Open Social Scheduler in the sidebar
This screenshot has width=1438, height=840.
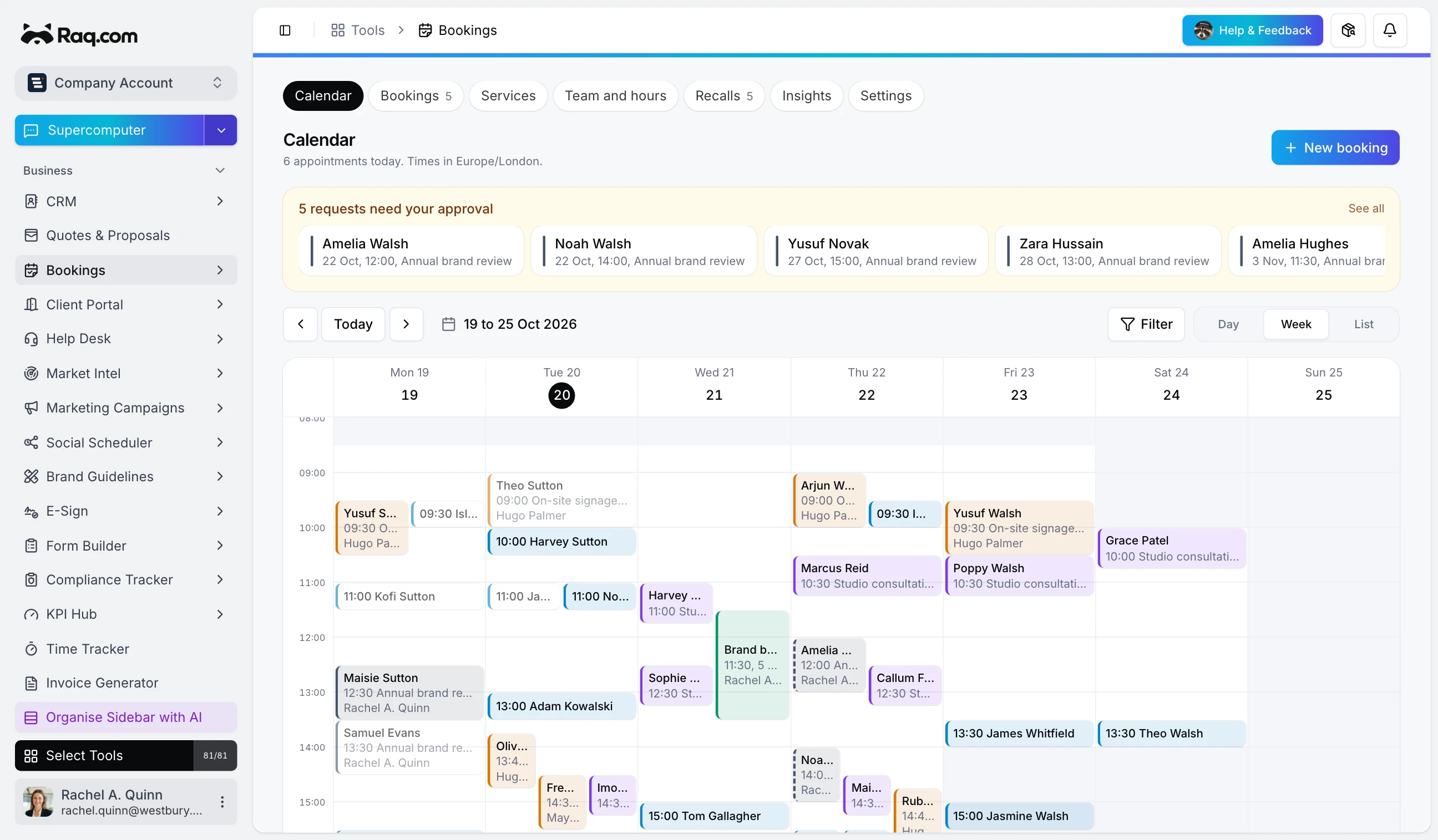pyautogui.click(x=125, y=442)
